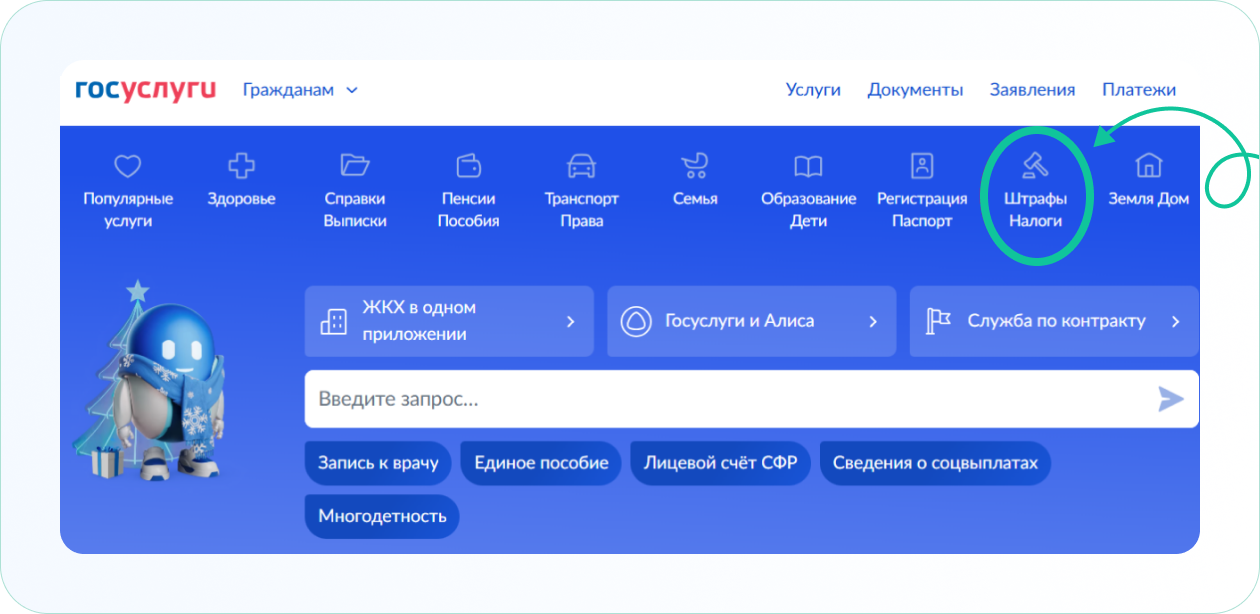The height and width of the screenshot is (614, 1260).
Task: Open the Заявления menu item
Action: [1032, 90]
